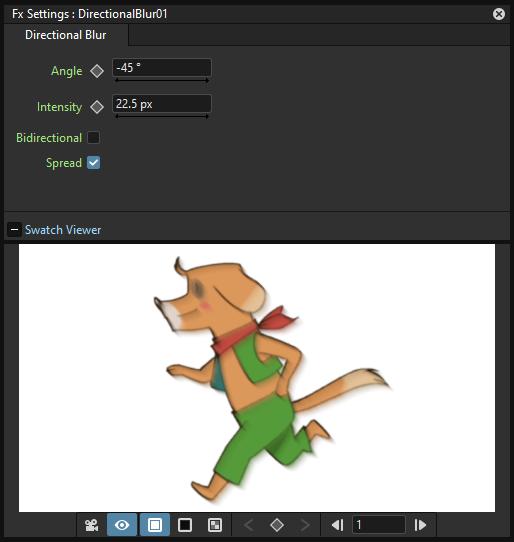Uncheck the Spread checkbox
The width and height of the screenshot is (514, 542).
(x=93, y=162)
